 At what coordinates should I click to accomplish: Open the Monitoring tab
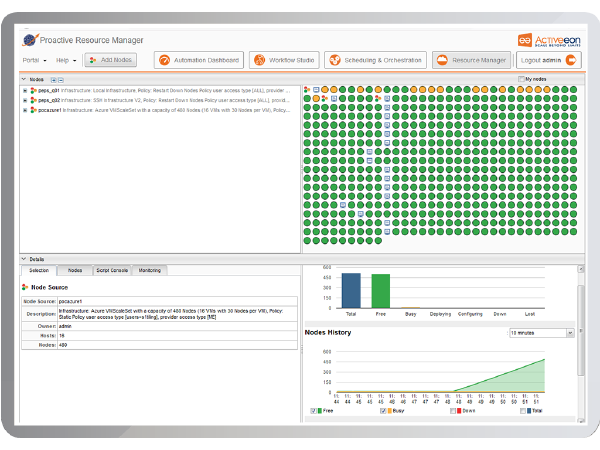[150, 270]
